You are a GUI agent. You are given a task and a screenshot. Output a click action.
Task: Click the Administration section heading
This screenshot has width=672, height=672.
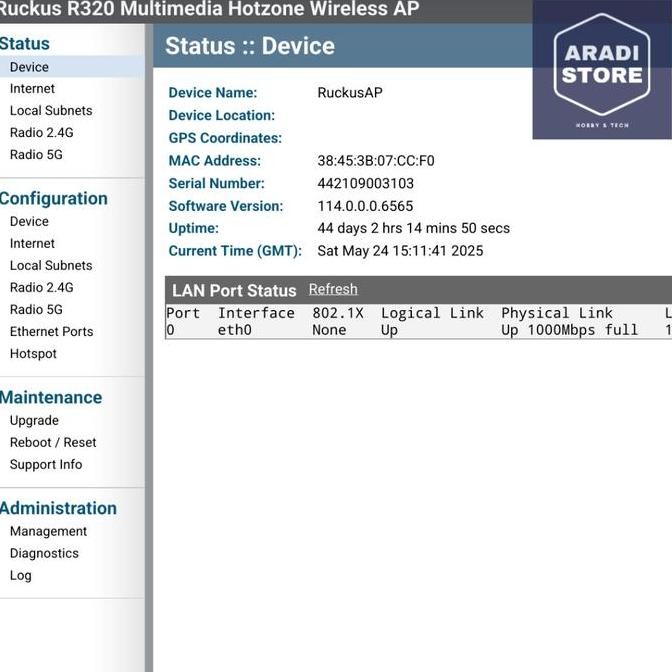pyautogui.click(x=58, y=508)
